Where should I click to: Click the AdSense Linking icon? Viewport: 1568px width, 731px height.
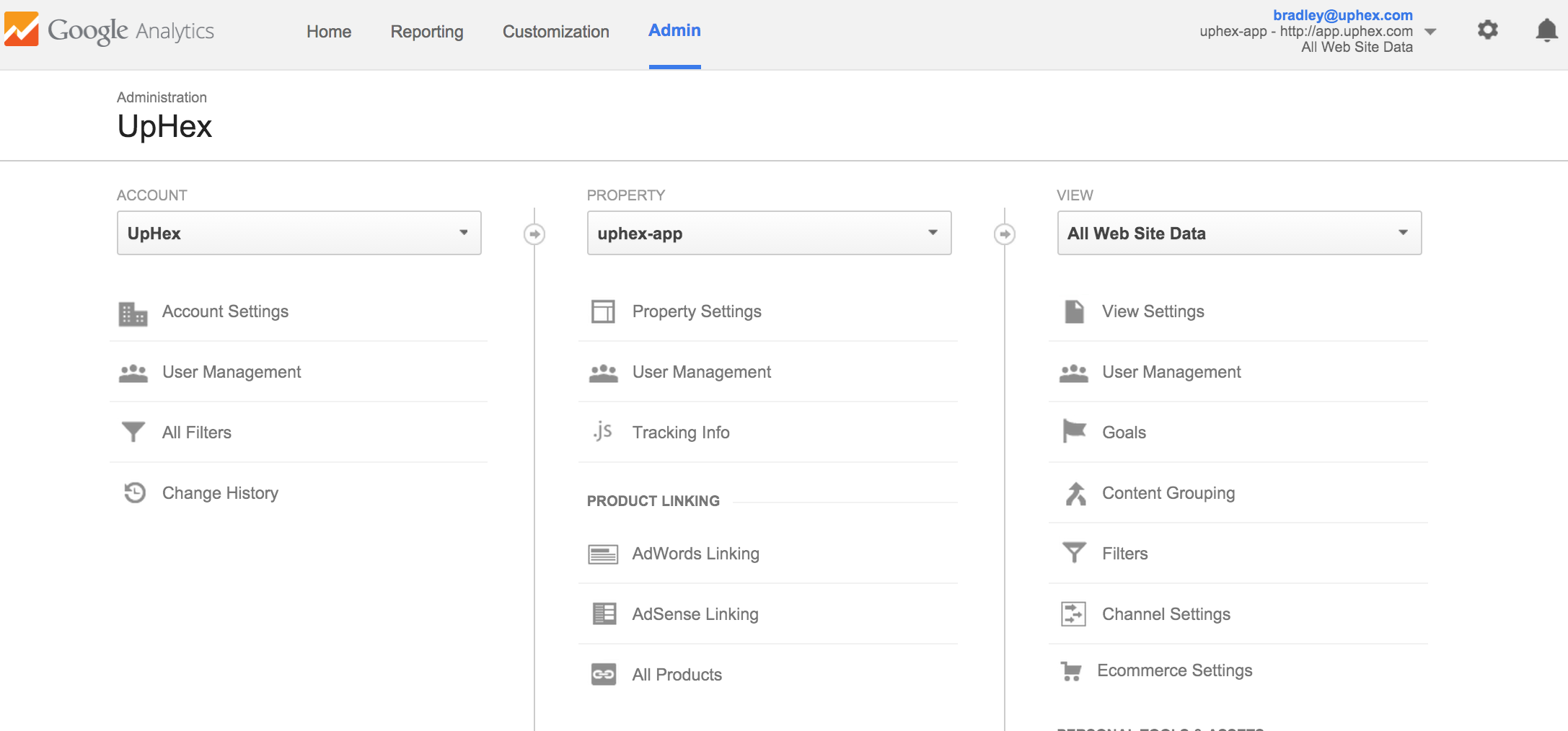(x=604, y=613)
